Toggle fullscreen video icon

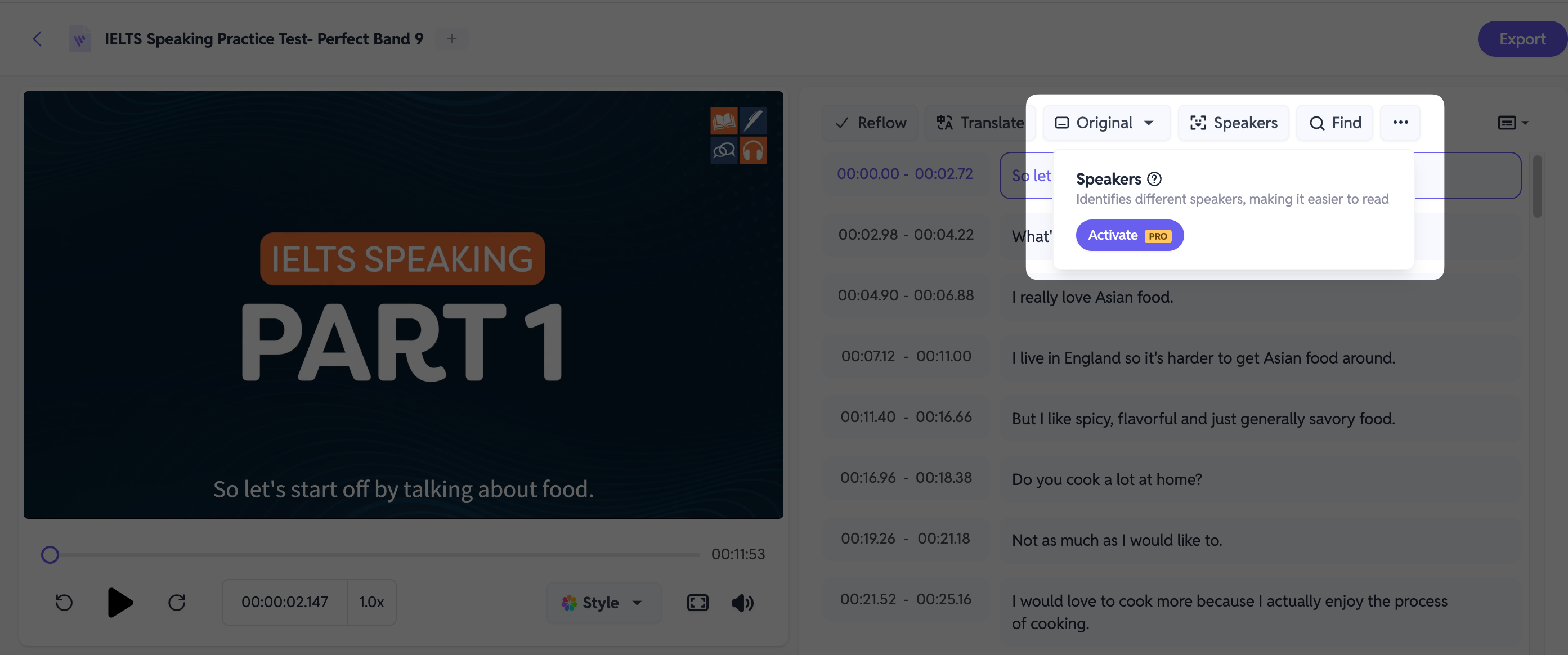pos(697,603)
